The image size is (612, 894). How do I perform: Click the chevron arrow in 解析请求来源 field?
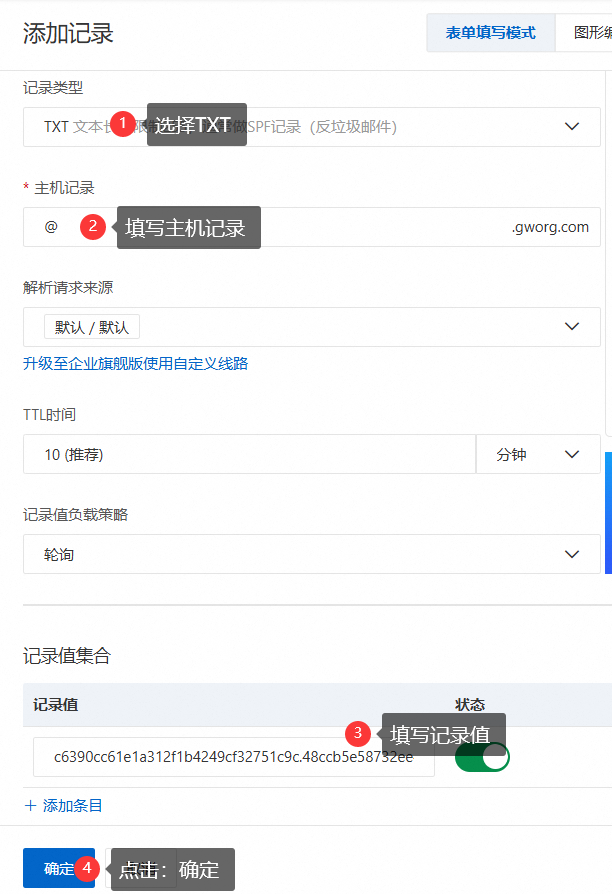[x=572, y=327]
